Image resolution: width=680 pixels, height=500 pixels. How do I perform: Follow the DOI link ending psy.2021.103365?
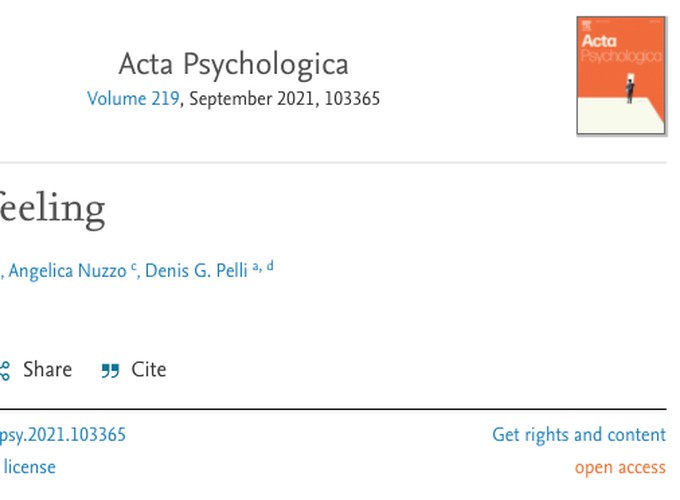[x=63, y=435]
